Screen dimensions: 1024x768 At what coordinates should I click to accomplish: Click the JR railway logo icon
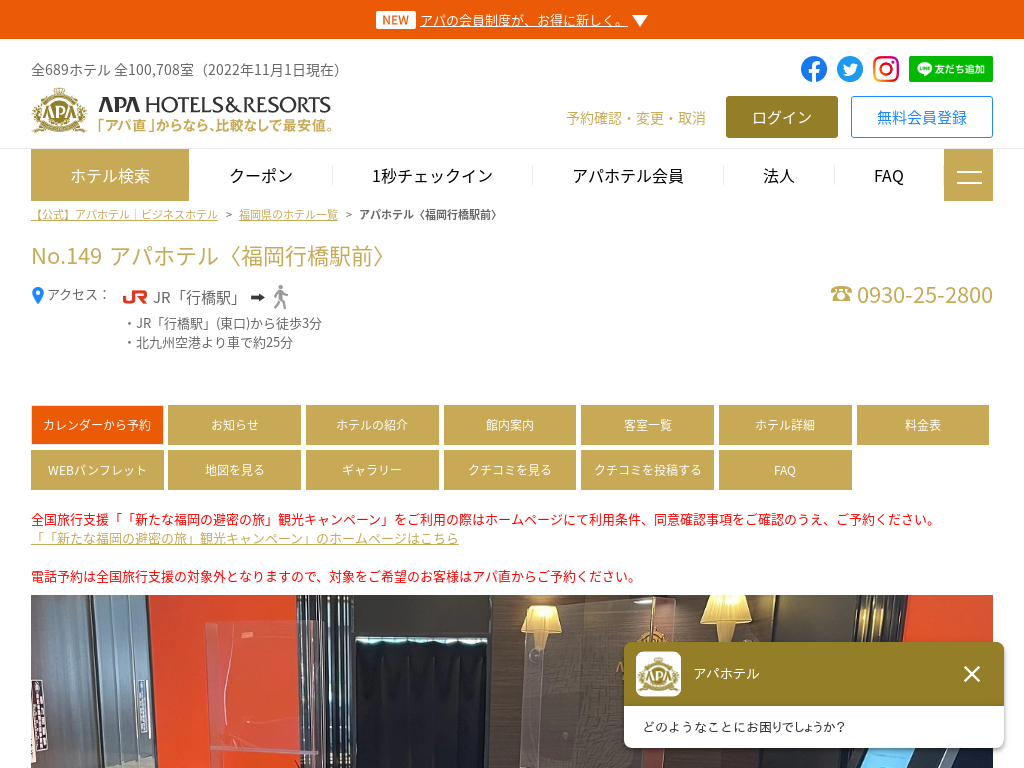point(135,298)
